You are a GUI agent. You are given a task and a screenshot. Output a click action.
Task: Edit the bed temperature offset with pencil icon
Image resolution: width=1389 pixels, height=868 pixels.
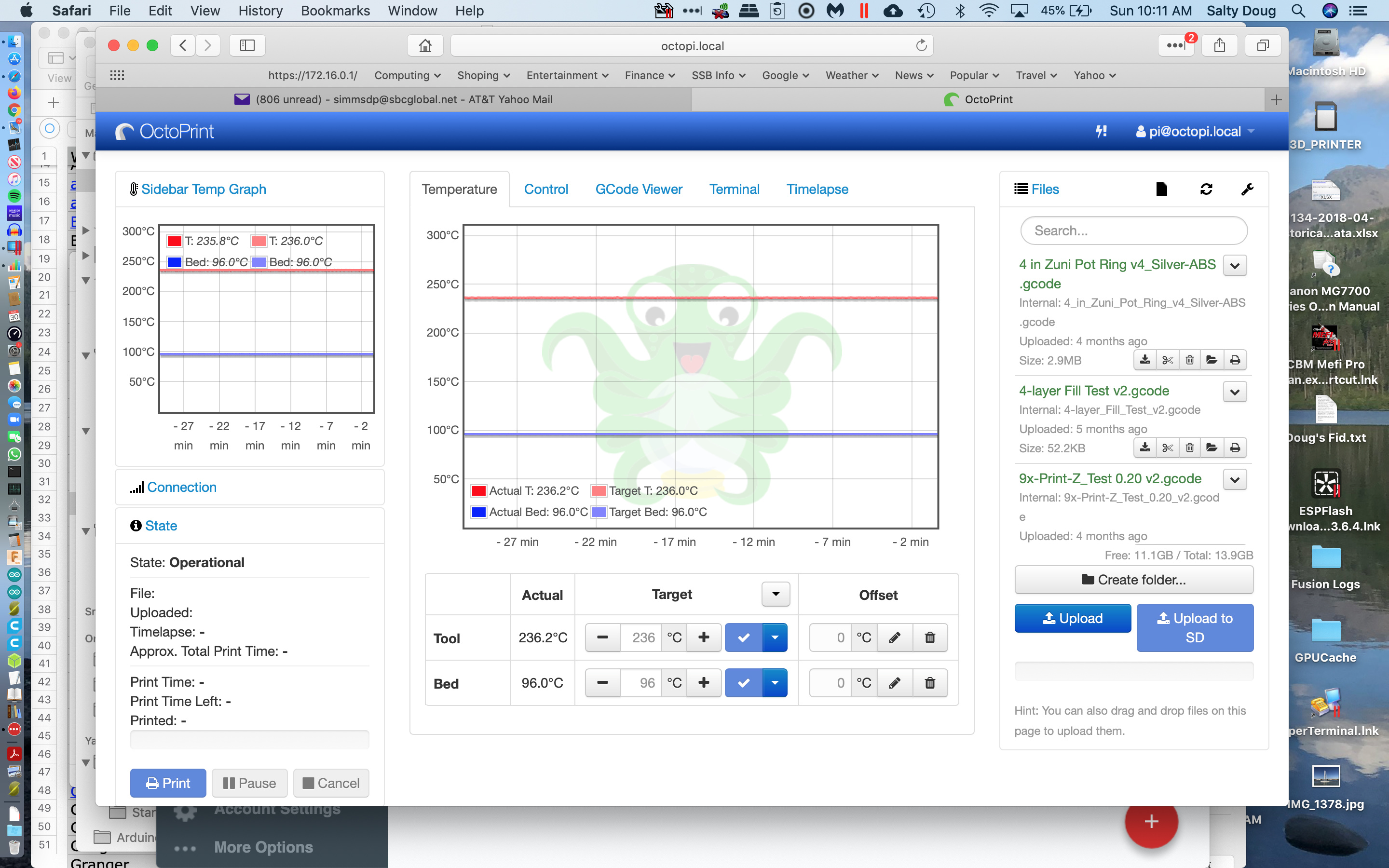tap(894, 683)
